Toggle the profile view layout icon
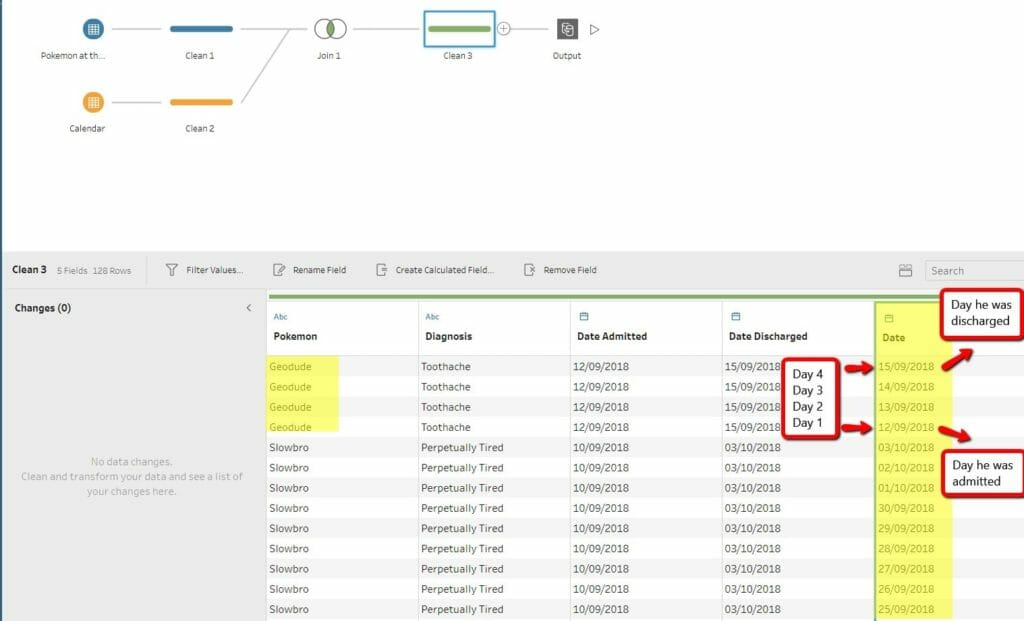The height and width of the screenshot is (621, 1024). coord(905,270)
